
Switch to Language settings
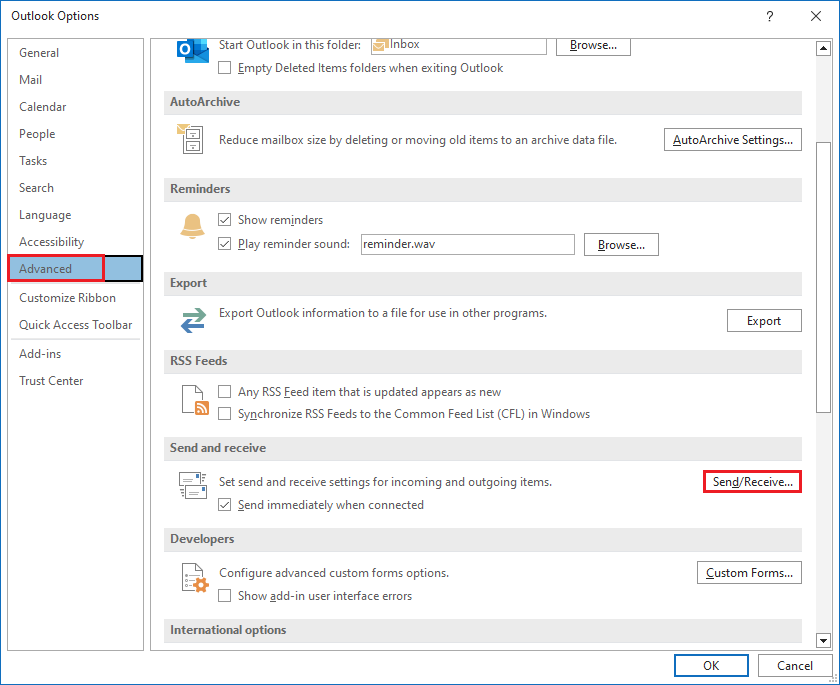pyautogui.click(x=76, y=215)
